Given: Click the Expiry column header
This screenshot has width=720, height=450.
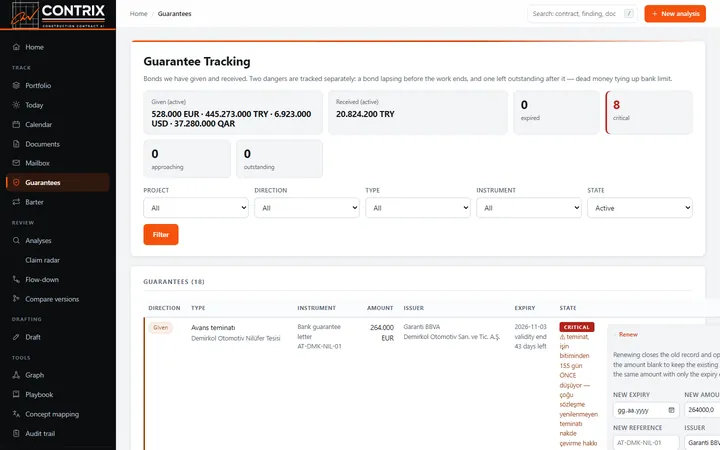Looking at the screenshot, I should point(525,308).
